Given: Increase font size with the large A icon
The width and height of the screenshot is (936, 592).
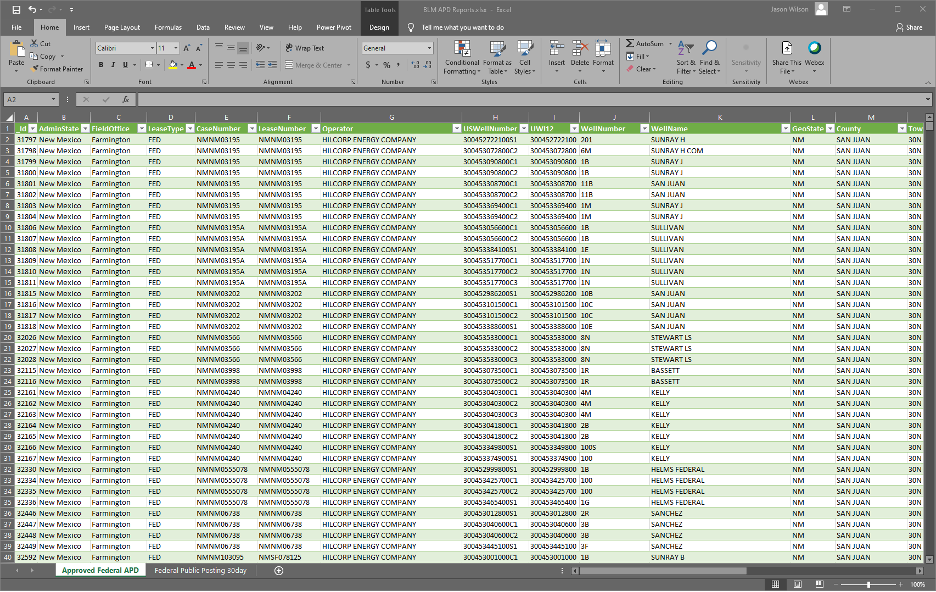Looking at the screenshot, I should 187,48.
